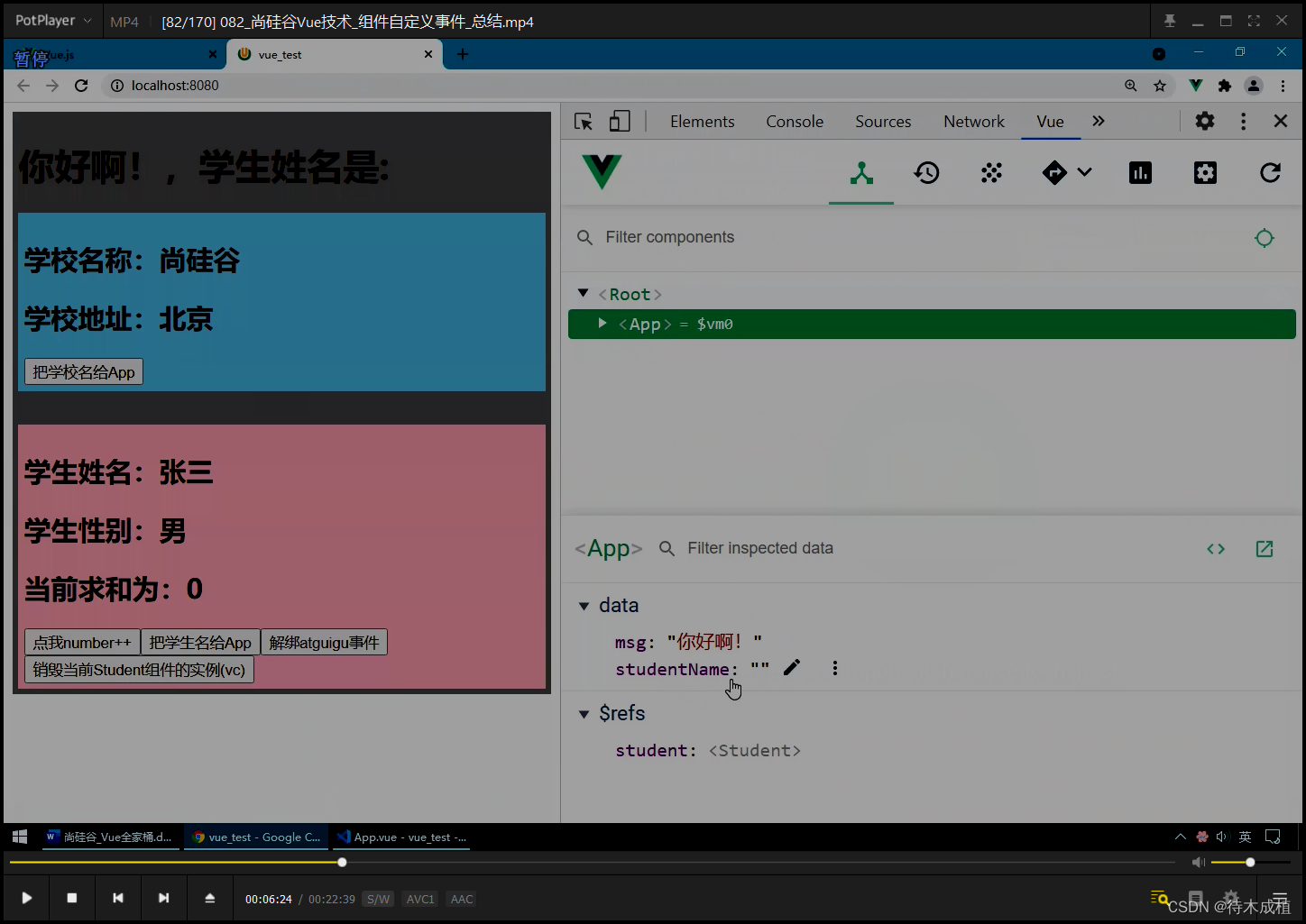
Task: Click the browser reload button
Action: click(x=81, y=86)
